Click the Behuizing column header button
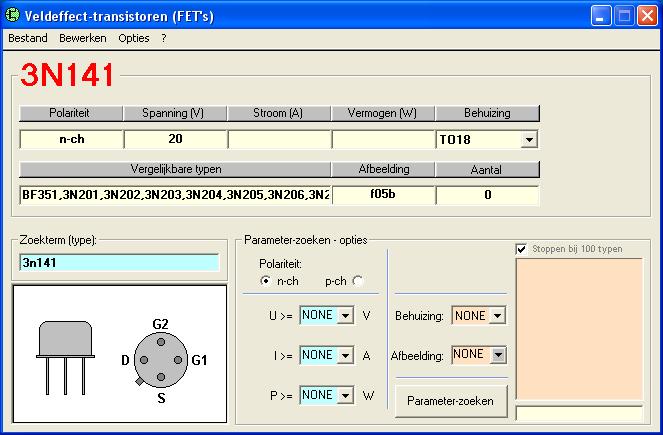The height and width of the screenshot is (435, 663). point(487,113)
